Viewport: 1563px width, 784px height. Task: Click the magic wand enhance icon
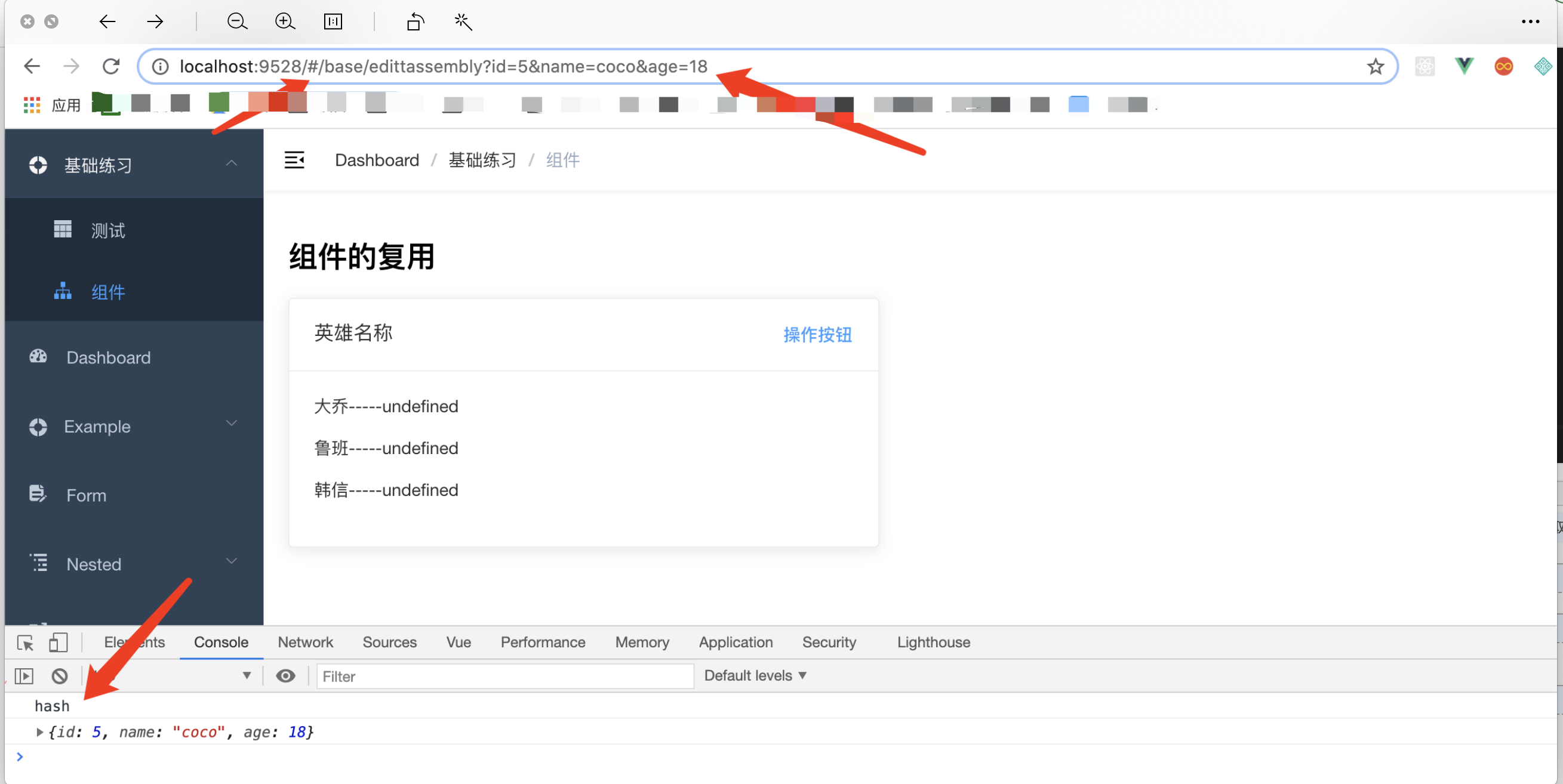pos(463,22)
